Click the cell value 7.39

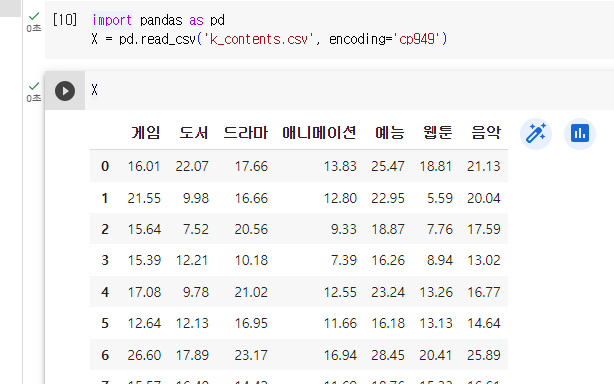(344, 260)
